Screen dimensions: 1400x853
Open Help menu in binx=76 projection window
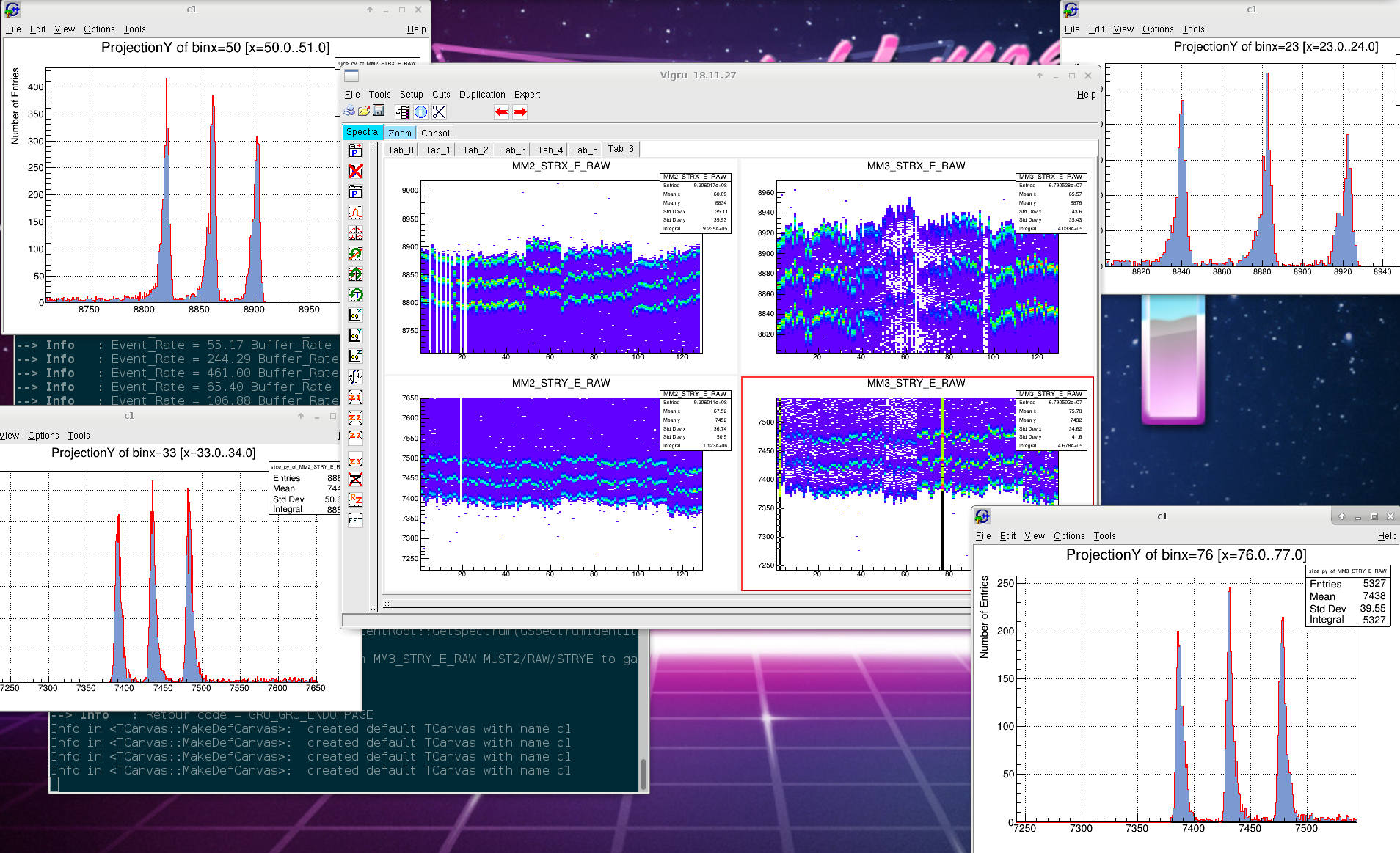pyautogui.click(x=1387, y=536)
